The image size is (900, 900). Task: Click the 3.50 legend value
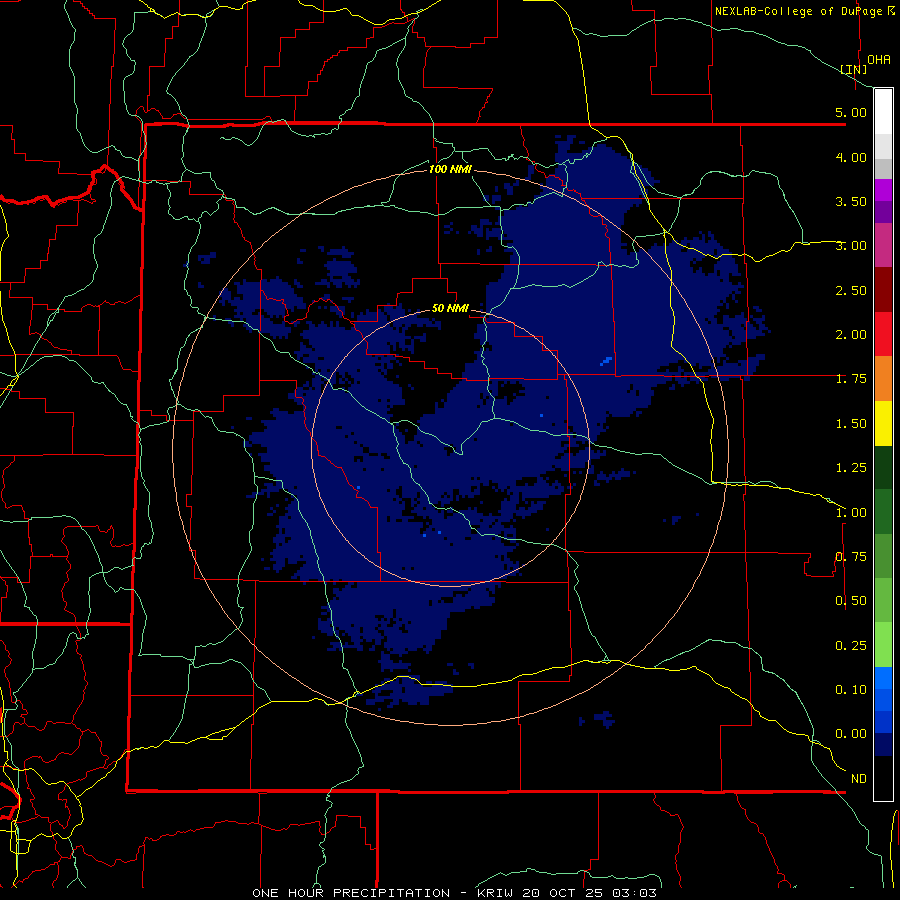pos(851,201)
